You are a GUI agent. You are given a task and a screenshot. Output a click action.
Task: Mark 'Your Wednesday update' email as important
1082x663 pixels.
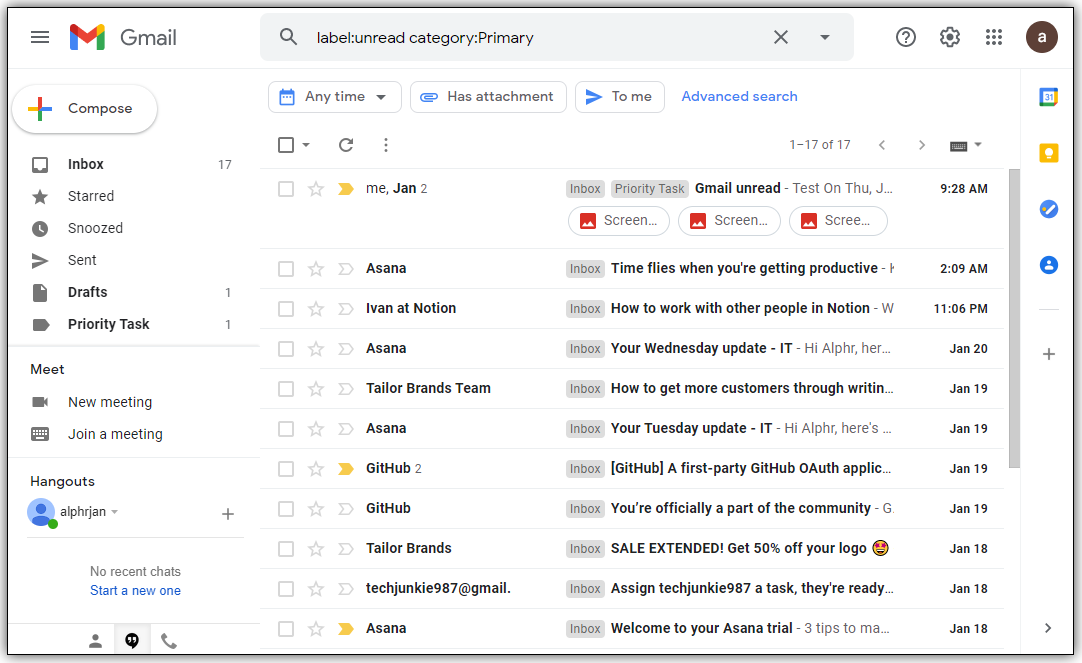point(346,349)
